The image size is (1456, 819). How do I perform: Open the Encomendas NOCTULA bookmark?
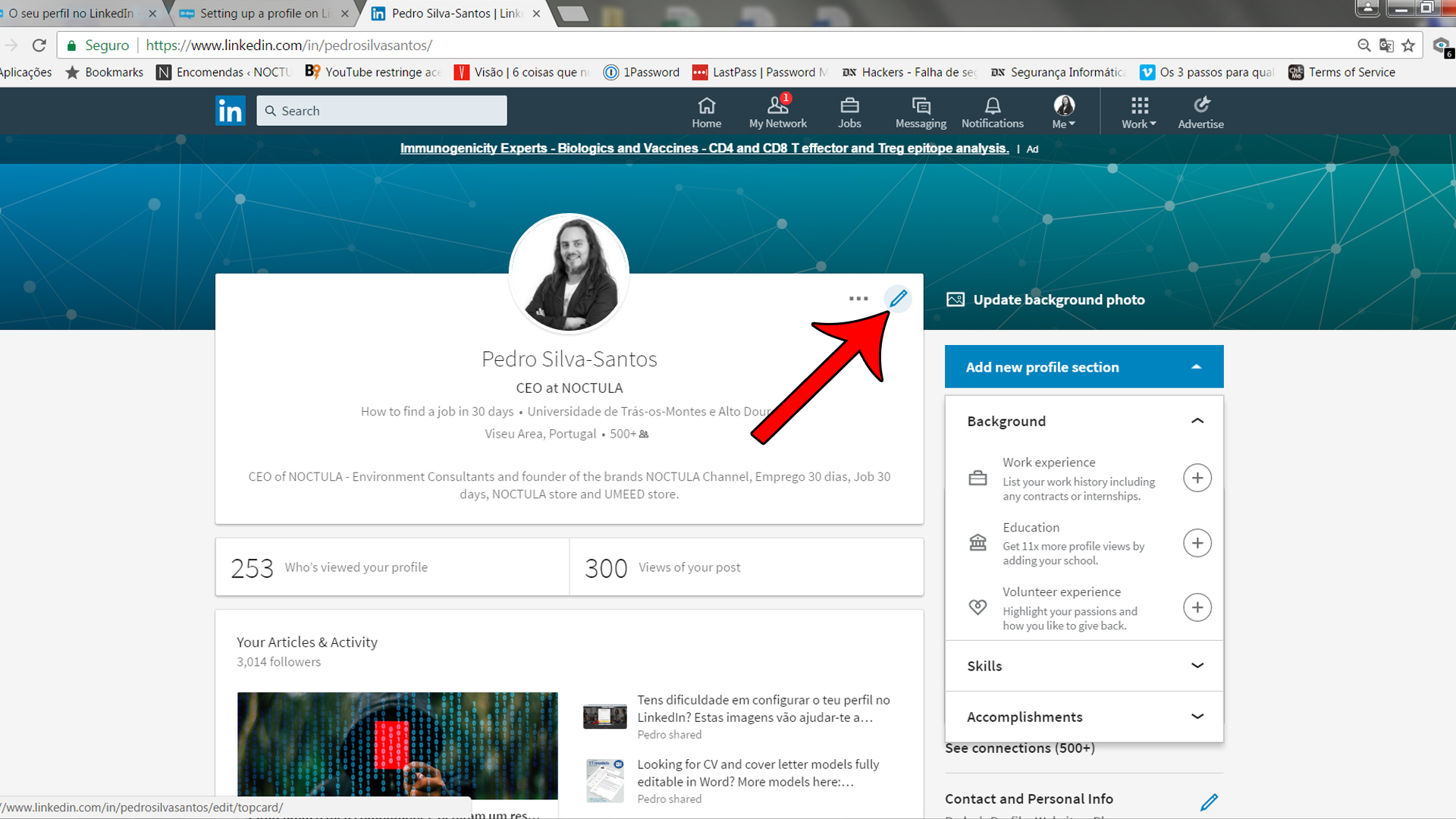tap(224, 72)
